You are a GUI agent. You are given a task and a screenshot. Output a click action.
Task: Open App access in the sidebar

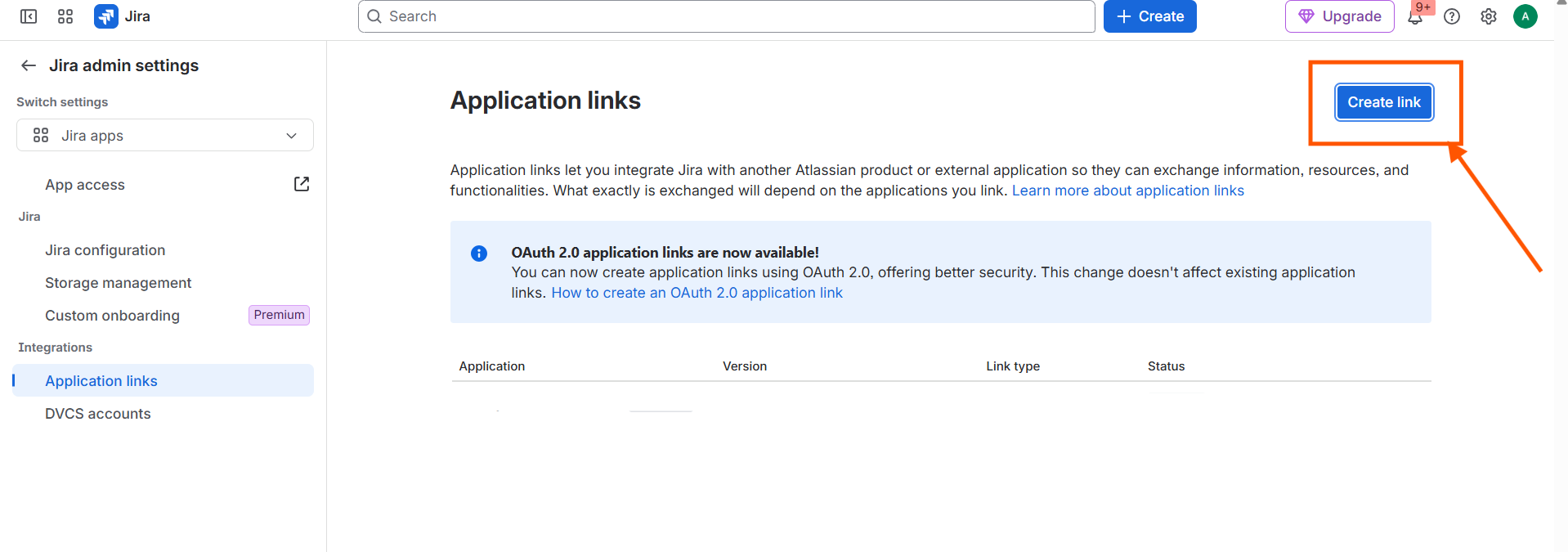pyautogui.click(x=85, y=185)
